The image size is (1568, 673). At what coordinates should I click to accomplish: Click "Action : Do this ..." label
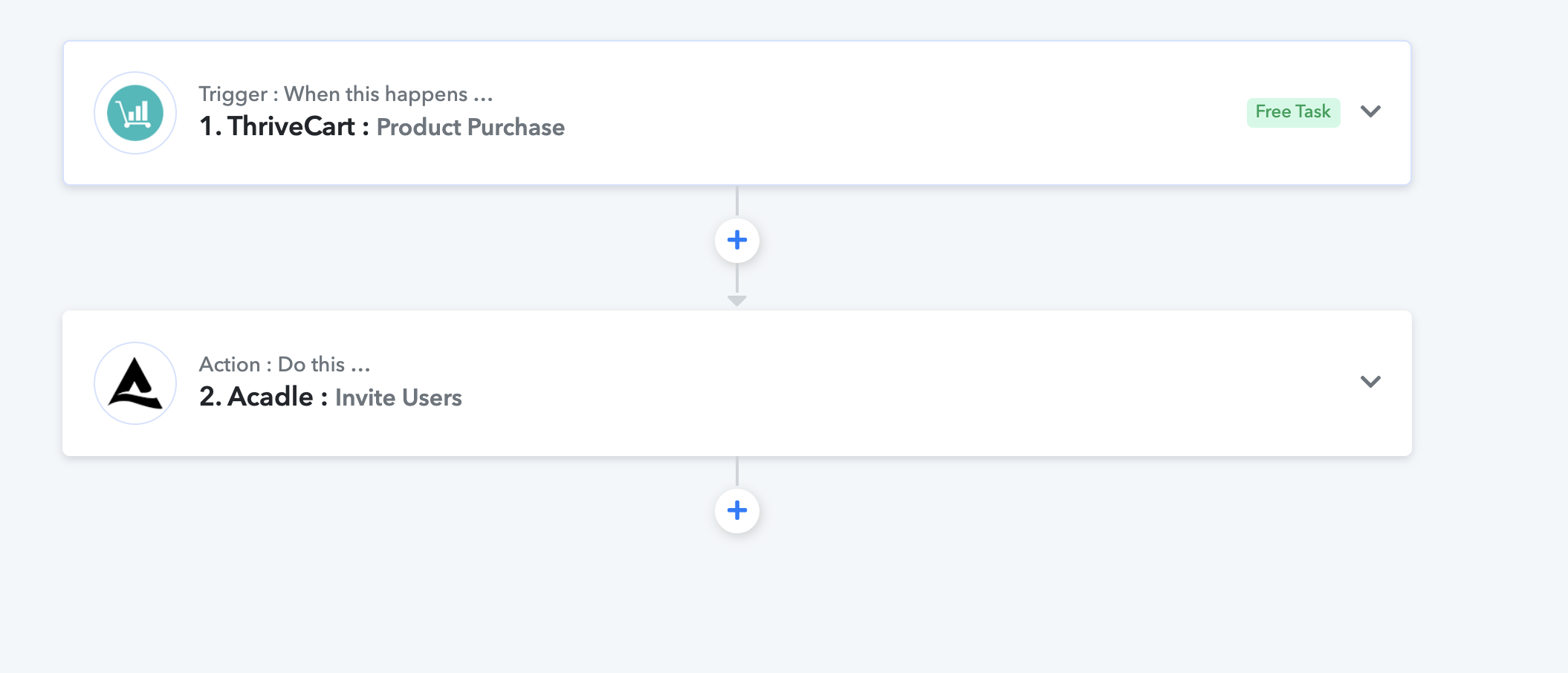tap(285, 365)
